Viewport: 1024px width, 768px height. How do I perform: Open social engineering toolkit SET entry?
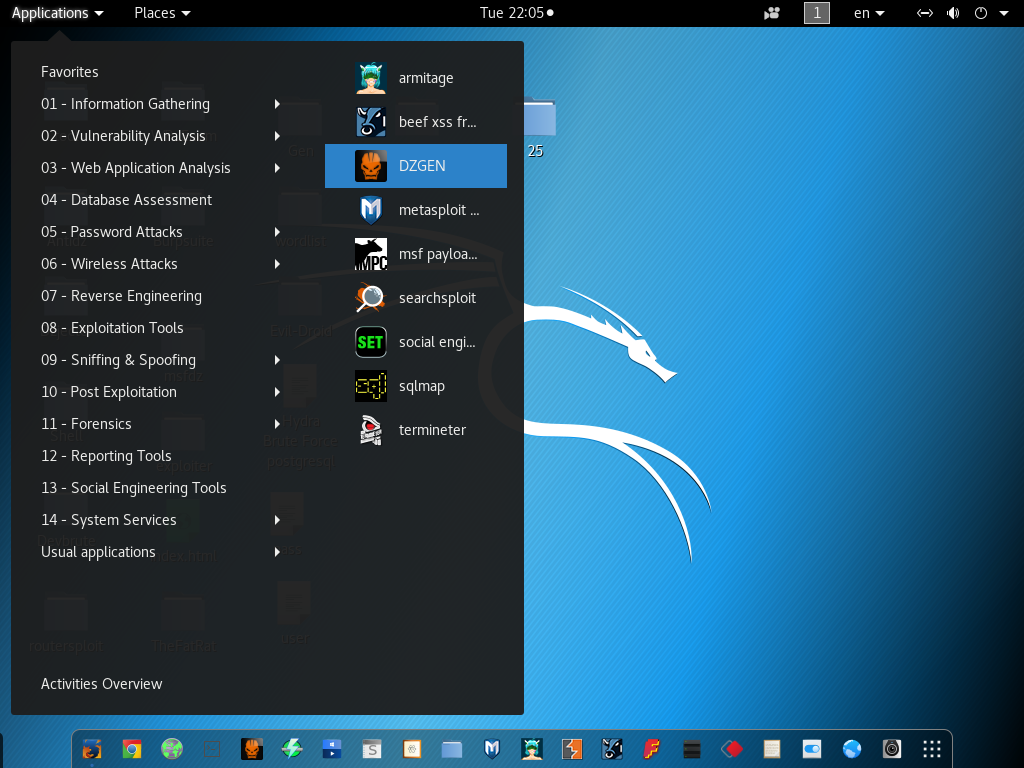coord(415,342)
